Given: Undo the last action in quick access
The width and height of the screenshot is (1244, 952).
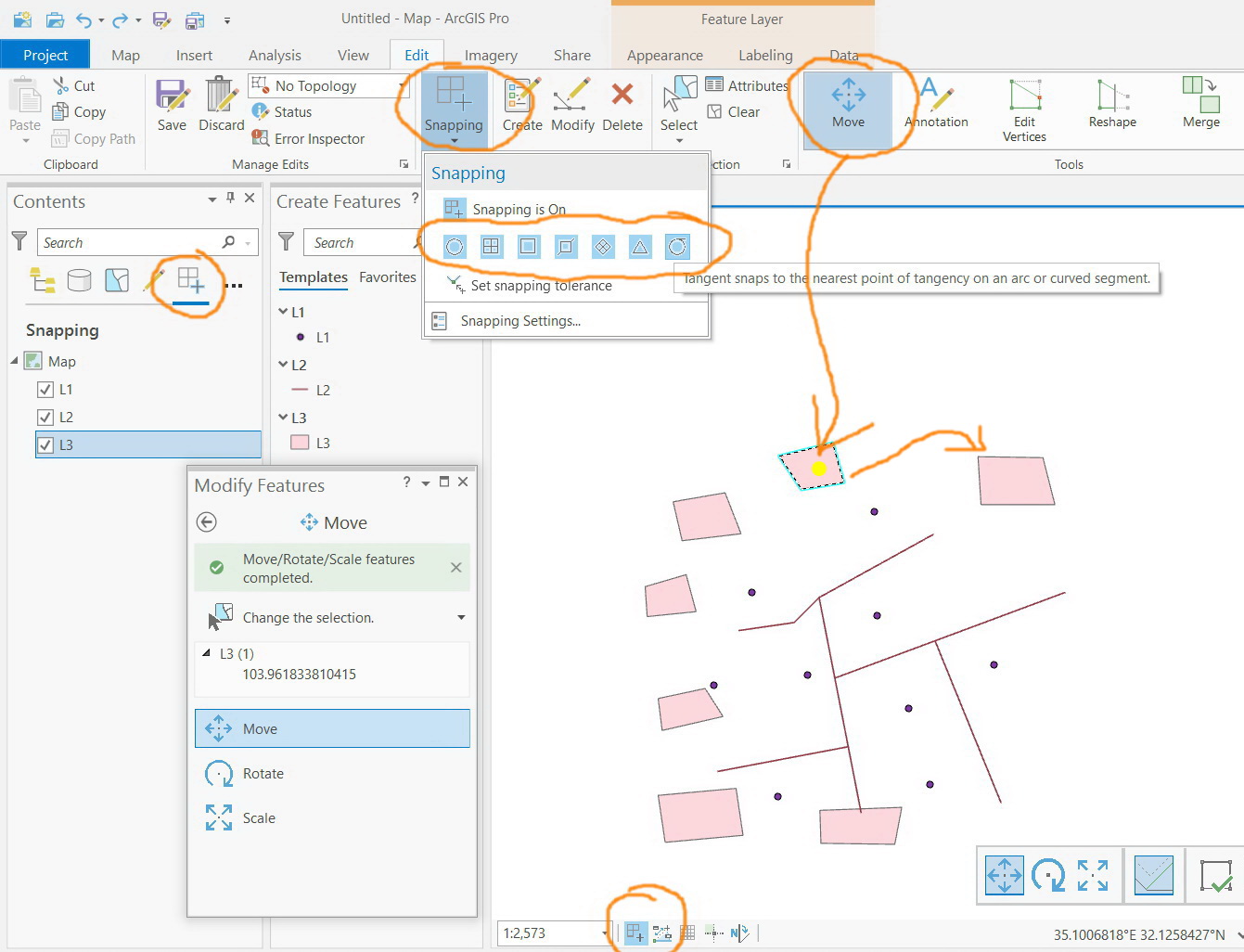Looking at the screenshot, I should tap(84, 19).
